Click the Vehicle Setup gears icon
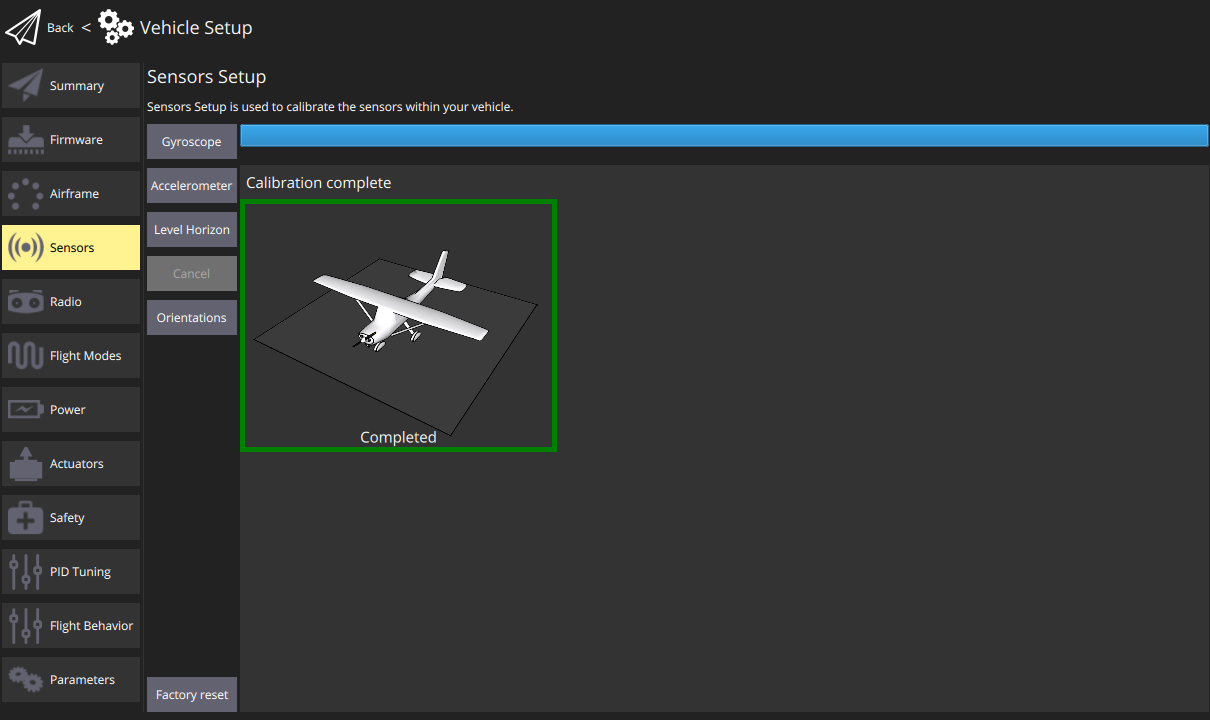 (116, 27)
